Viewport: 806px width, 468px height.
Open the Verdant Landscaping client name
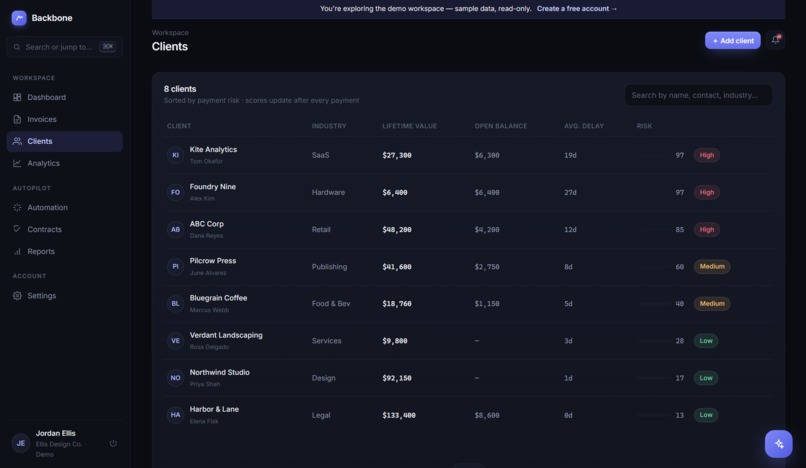(226, 335)
